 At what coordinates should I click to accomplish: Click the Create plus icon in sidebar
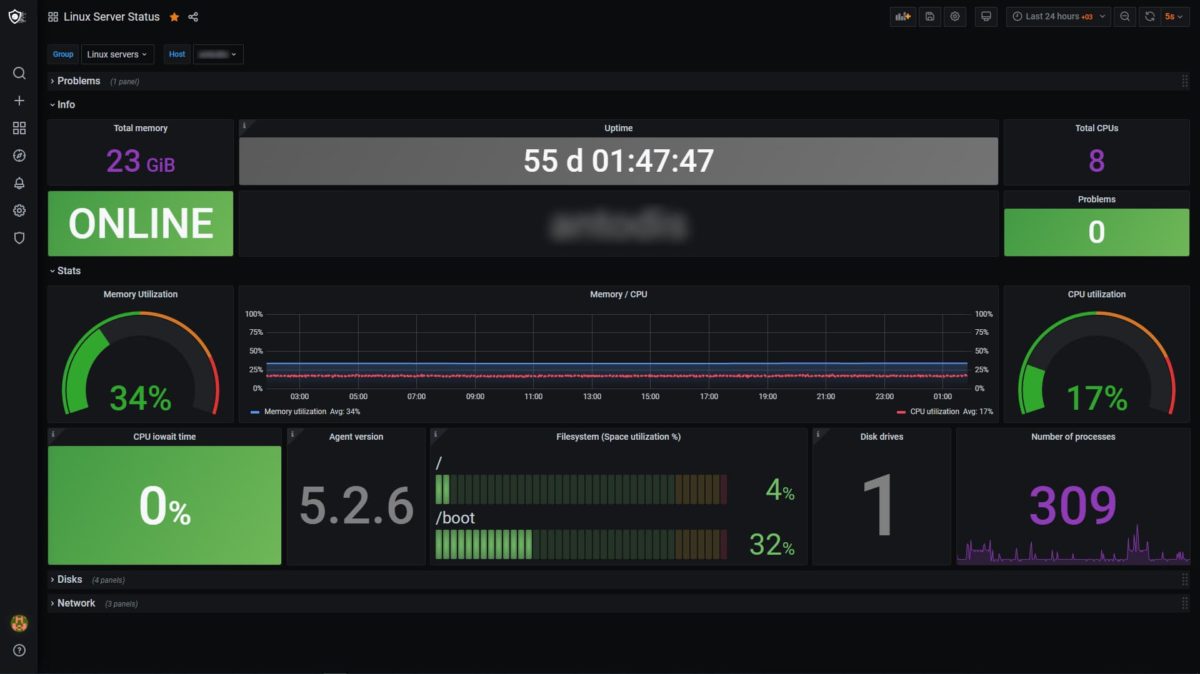tap(19, 101)
